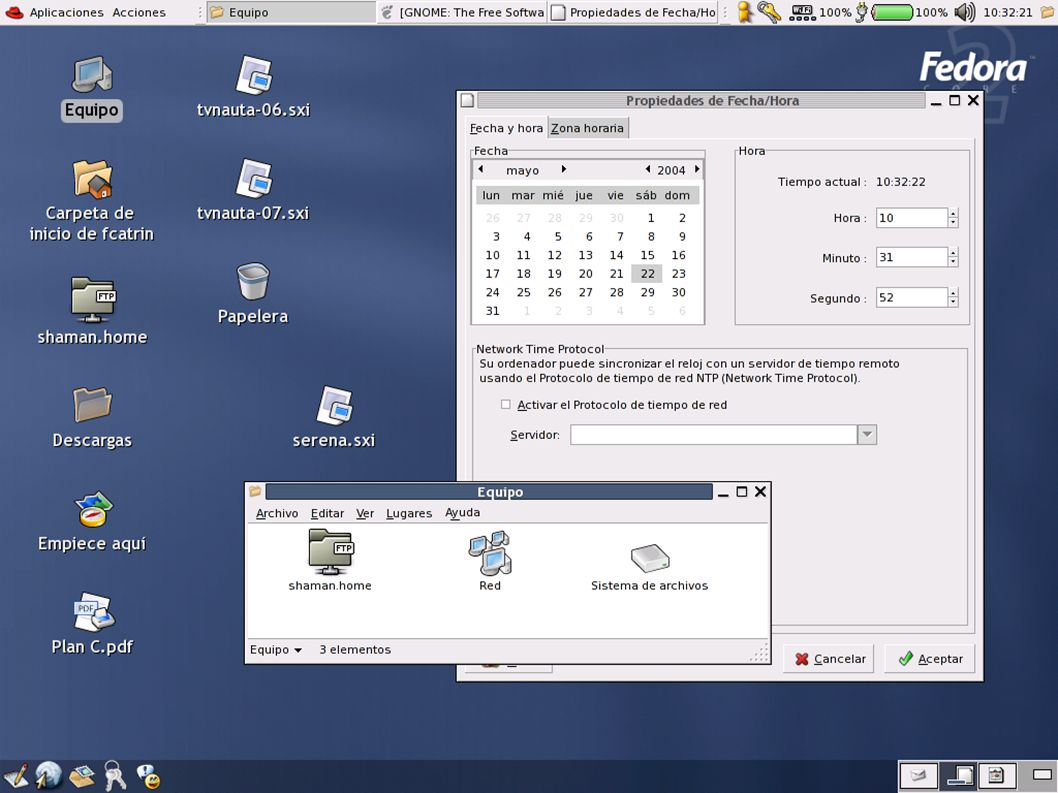Click the Cancelar button
The height and width of the screenshot is (793, 1058).
pyautogui.click(x=829, y=659)
